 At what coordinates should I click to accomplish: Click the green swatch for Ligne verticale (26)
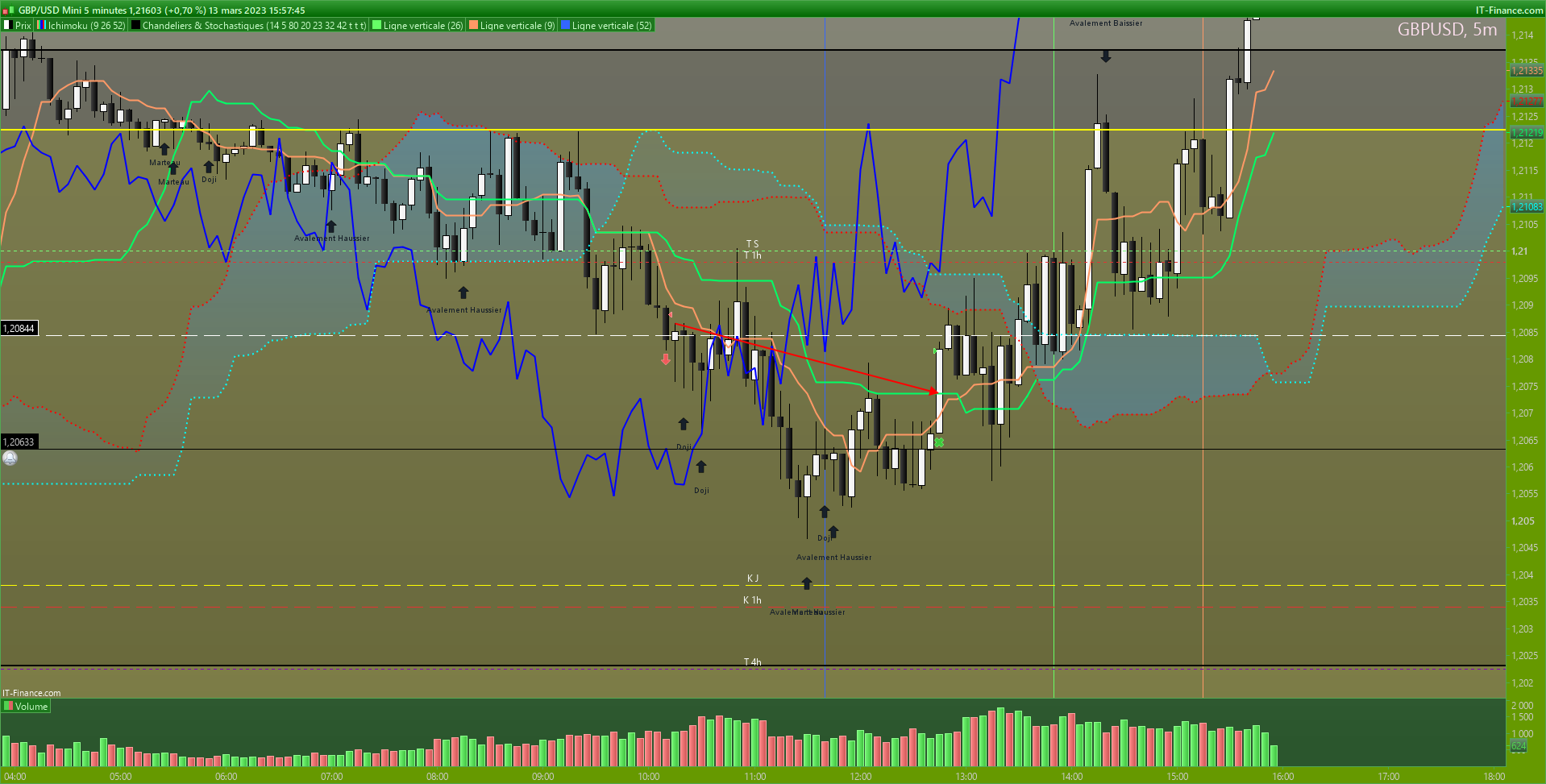pyautogui.click(x=376, y=26)
